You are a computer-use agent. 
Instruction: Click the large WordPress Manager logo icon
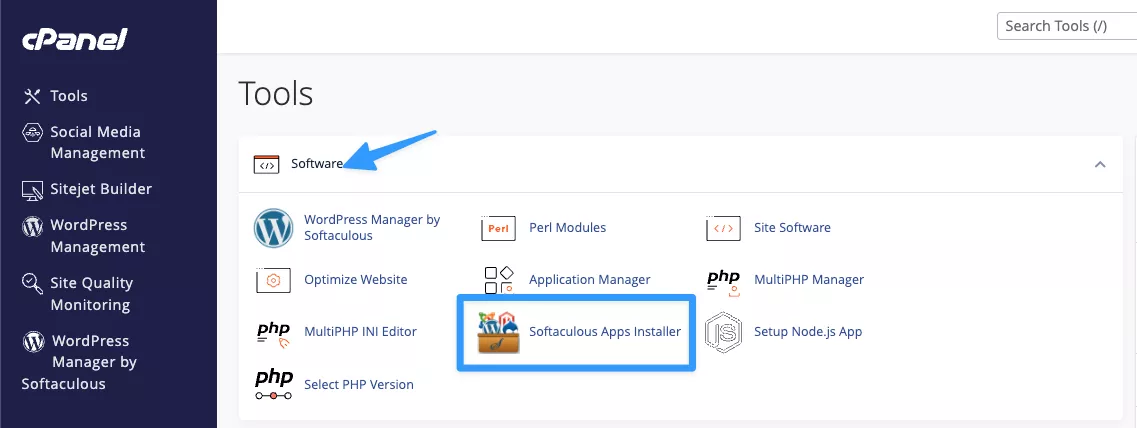click(273, 228)
